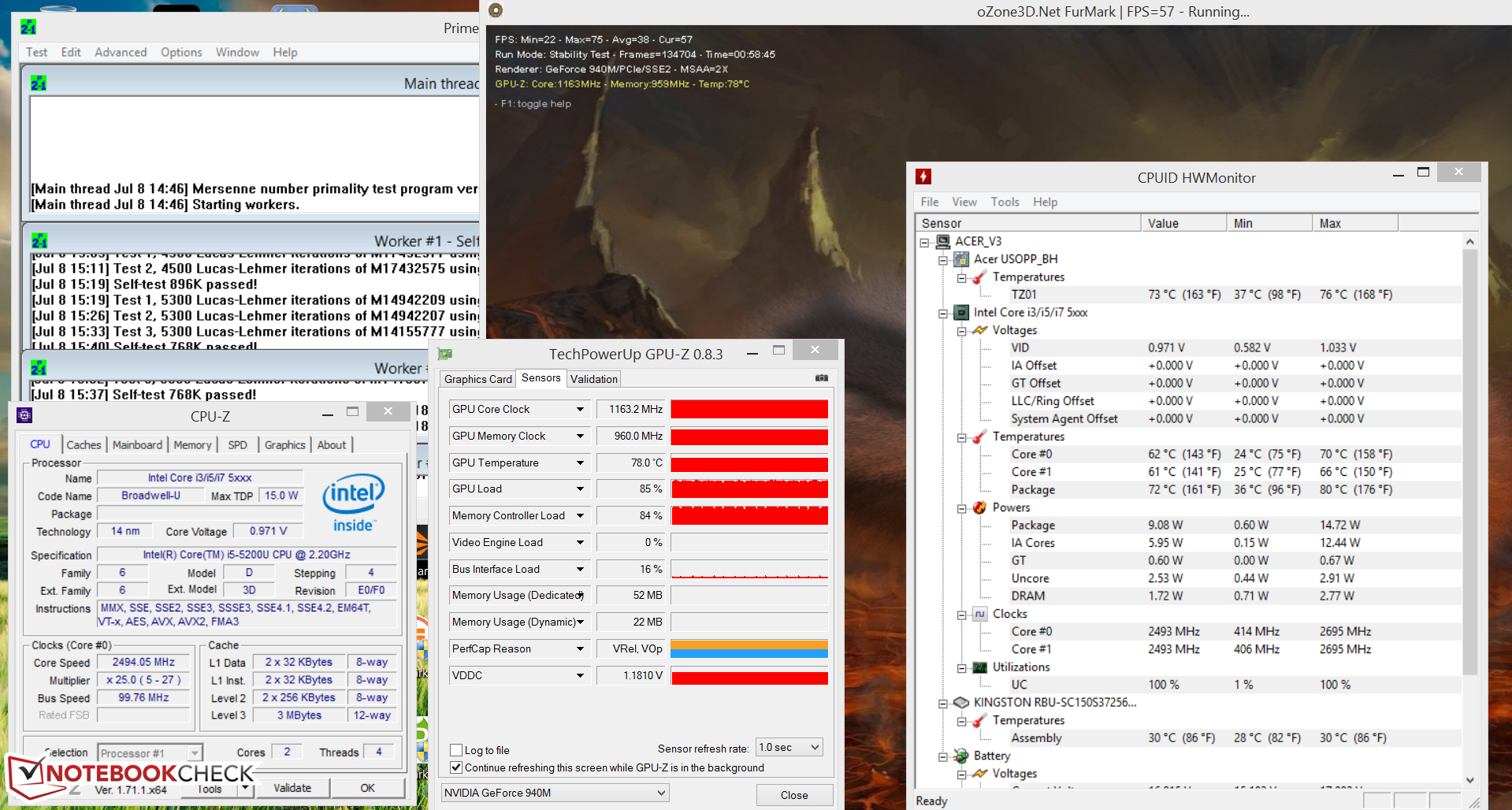
Task: Click the GPU-Z graphics card title icon
Action: pyautogui.click(x=445, y=354)
